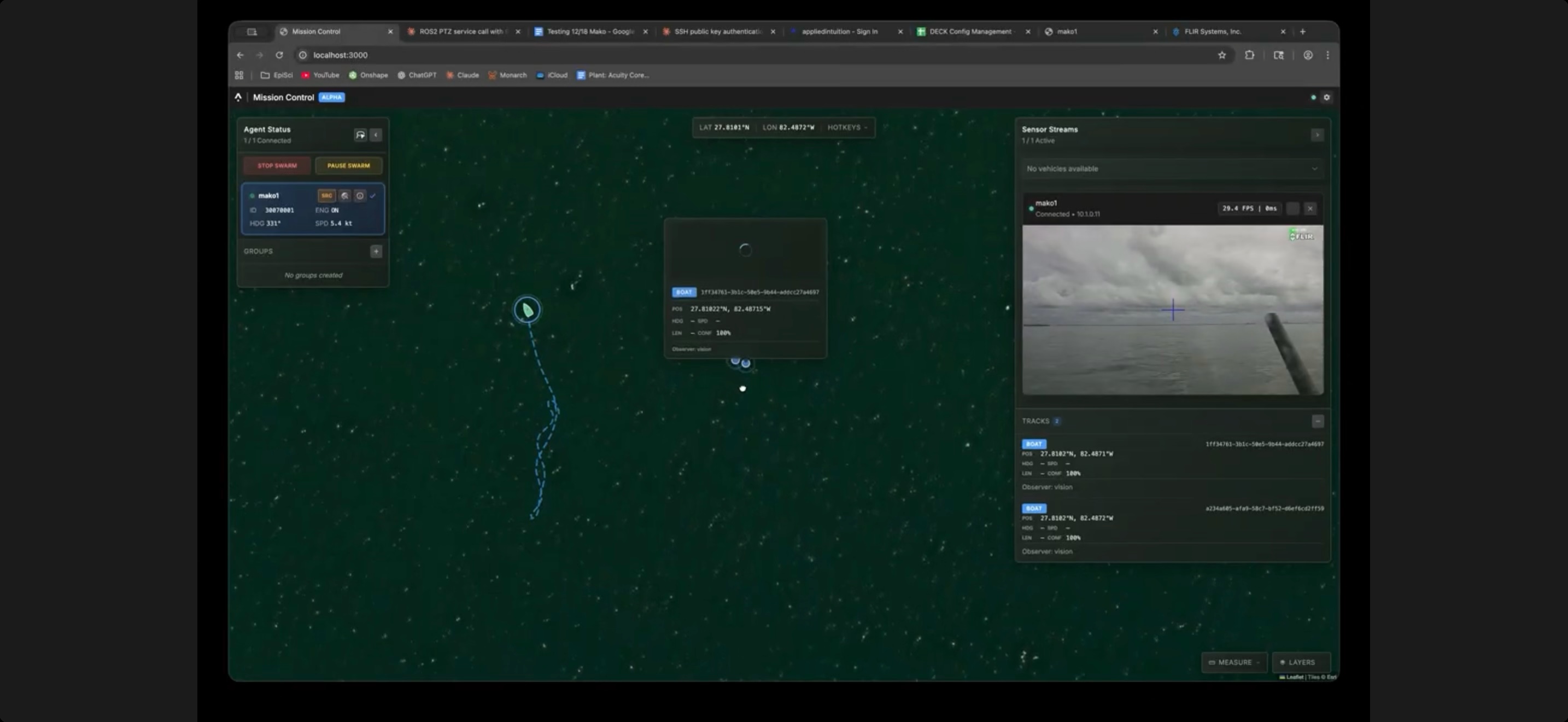Click the blue track marker on map

[x=745, y=363]
